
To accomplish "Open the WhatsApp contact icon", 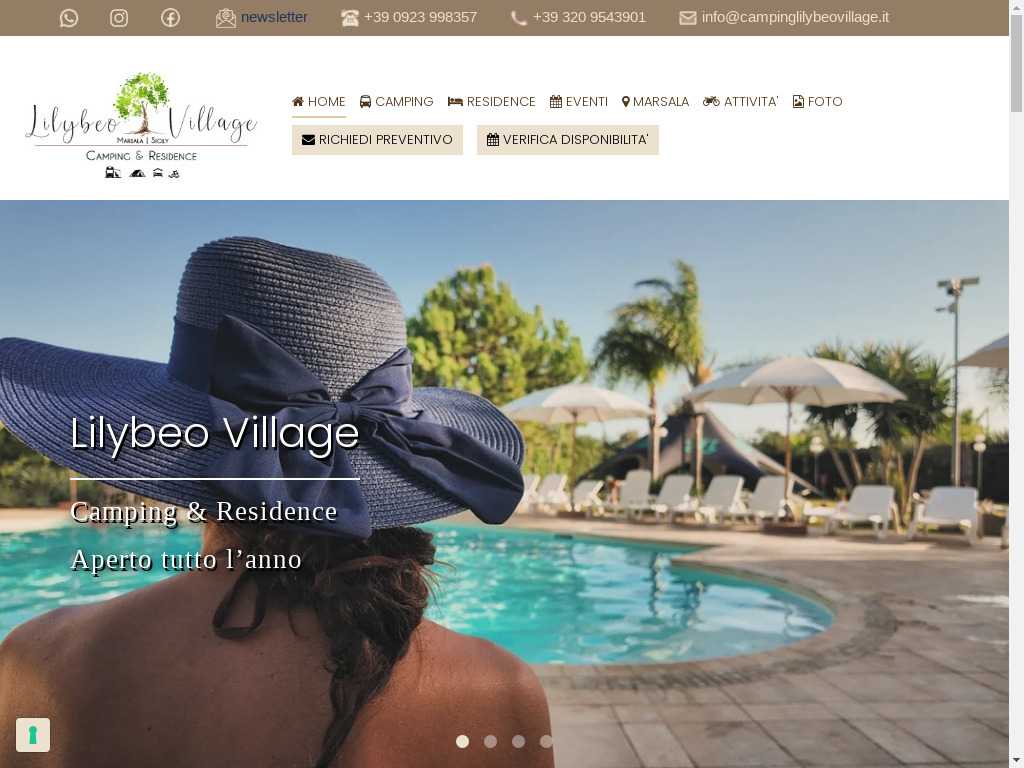I will pos(69,18).
